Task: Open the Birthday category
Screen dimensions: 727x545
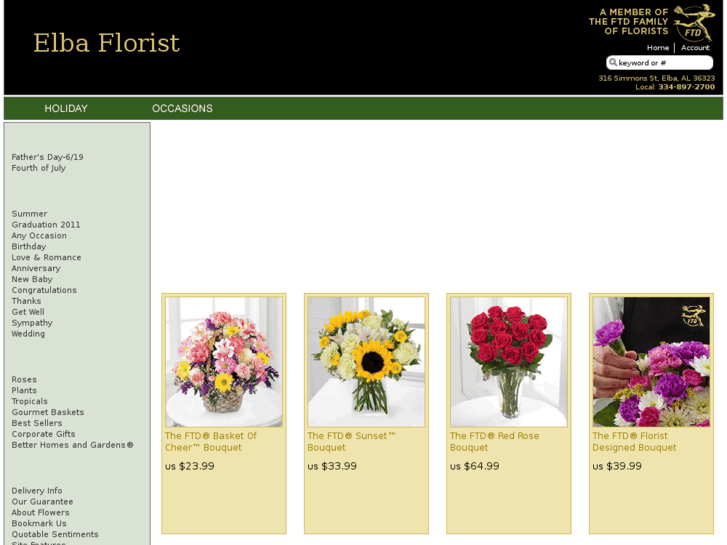Action: point(29,246)
